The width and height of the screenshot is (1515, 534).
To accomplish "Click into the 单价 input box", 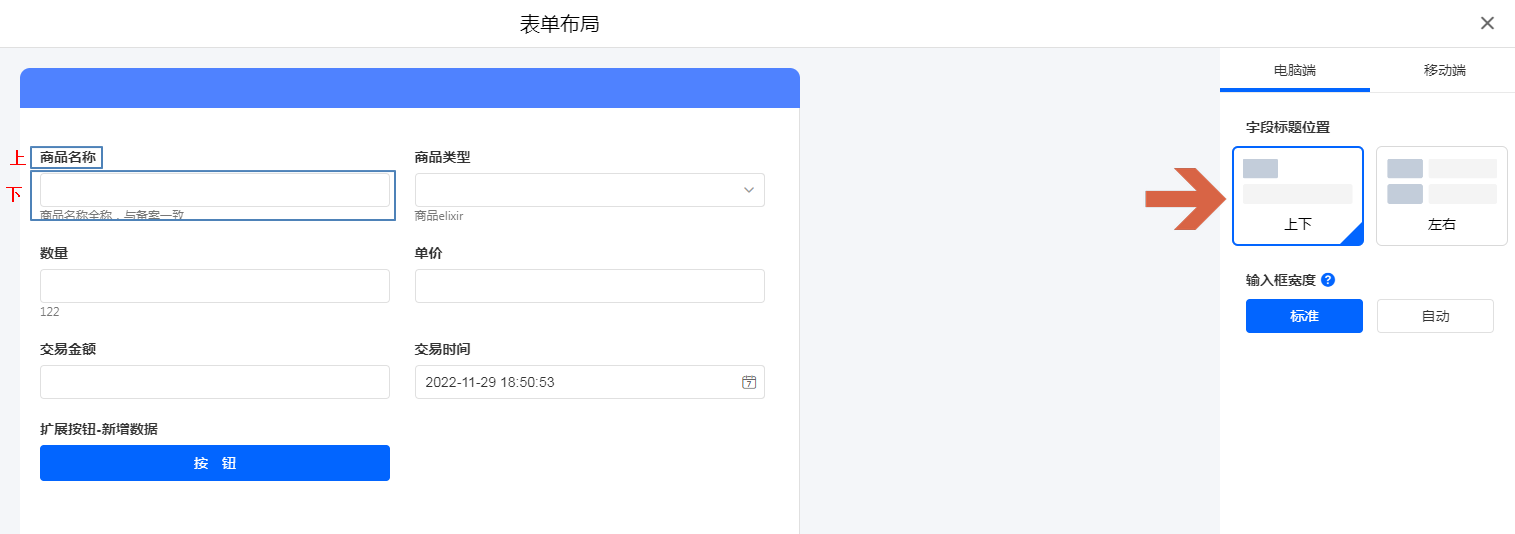I will pyautogui.click(x=589, y=286).
